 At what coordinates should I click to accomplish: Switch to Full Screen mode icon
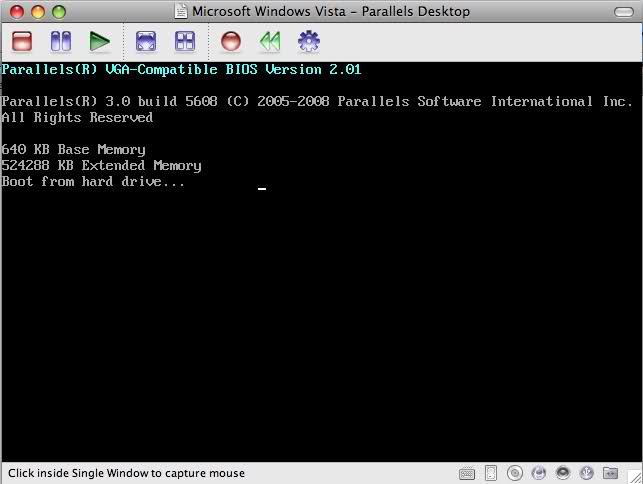[x=146, y=41]
